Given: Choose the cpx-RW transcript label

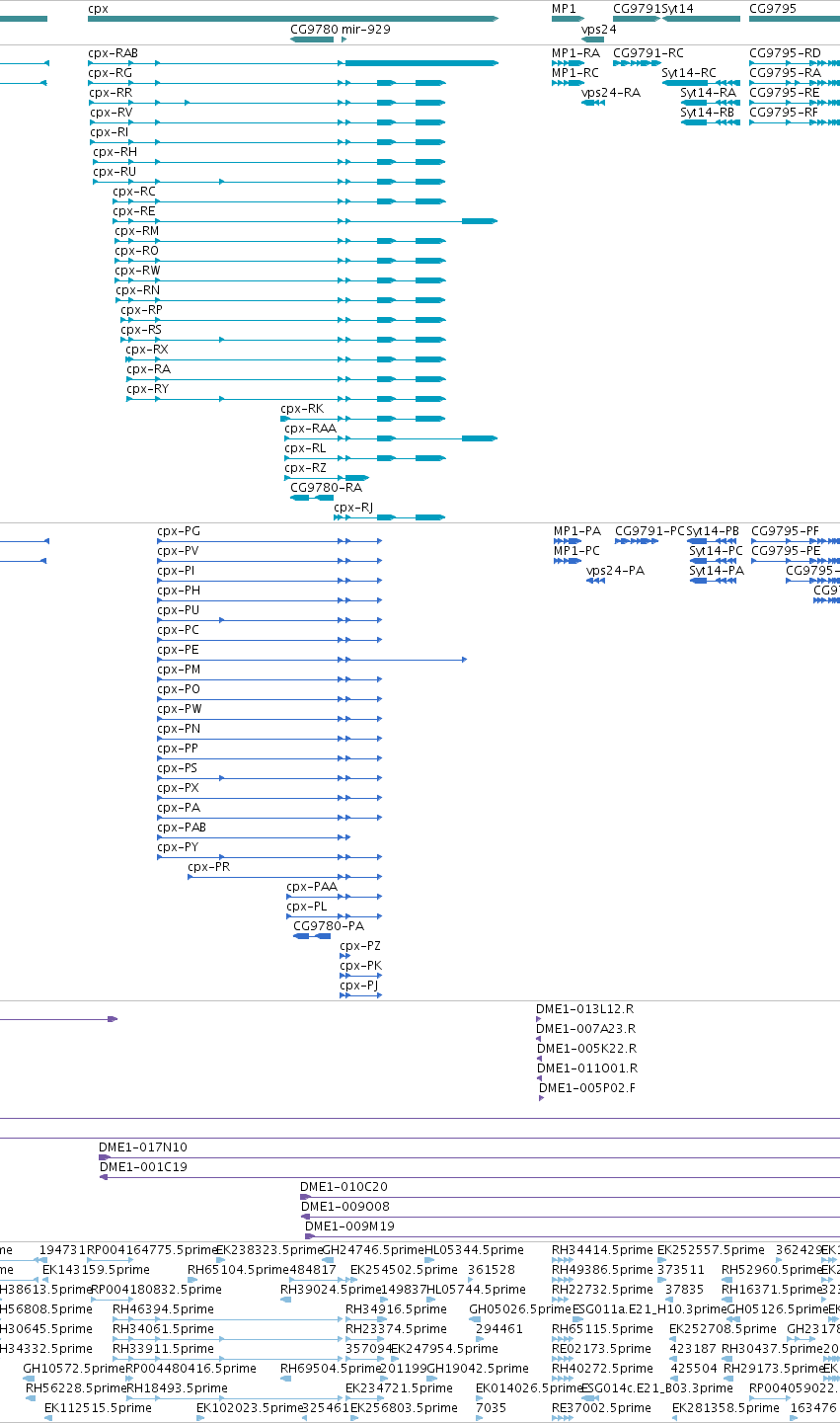Looking at the screenshot, I should coord(137,271).
